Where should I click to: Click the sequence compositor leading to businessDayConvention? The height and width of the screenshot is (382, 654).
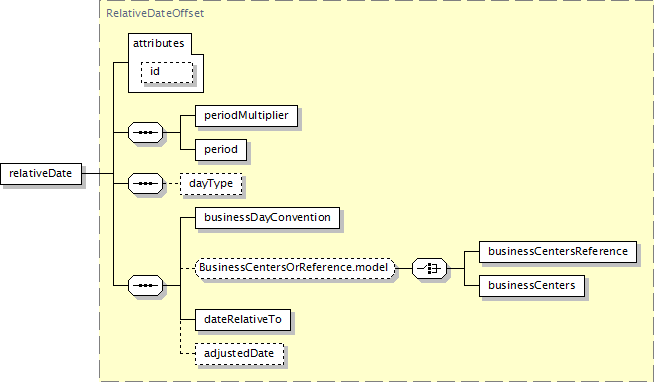(145, 286)
